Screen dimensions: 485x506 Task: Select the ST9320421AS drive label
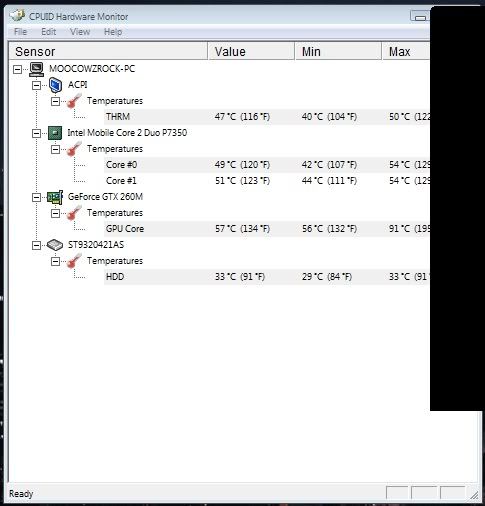tap(96, 245)
